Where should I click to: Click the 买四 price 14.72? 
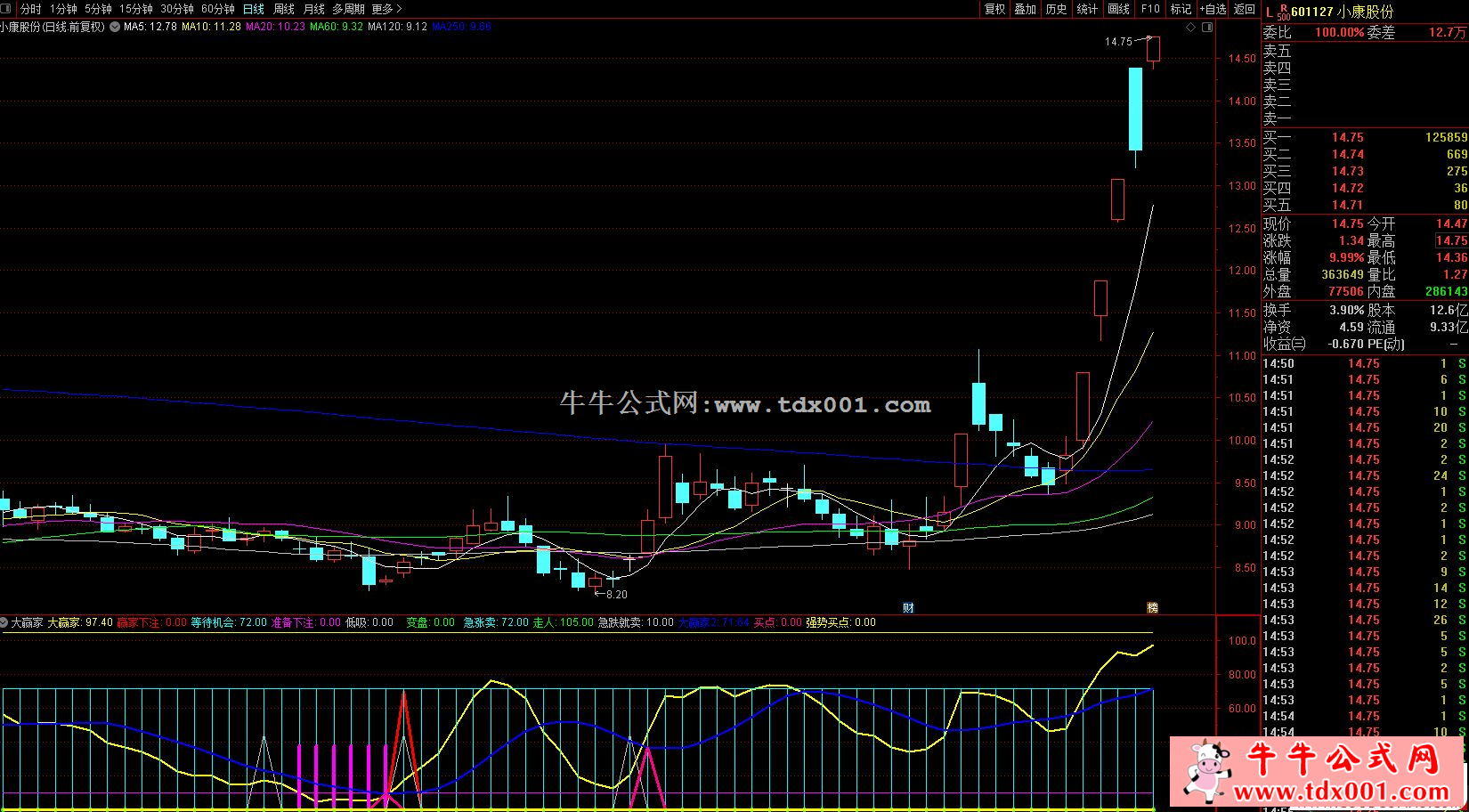[x=1347, y=188]
